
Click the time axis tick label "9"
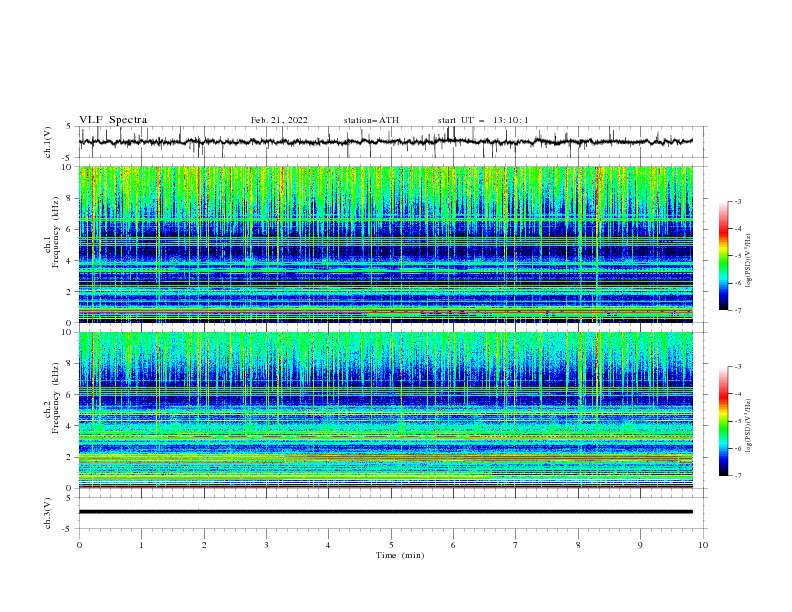pyautogui.click(x=640, y=545)
